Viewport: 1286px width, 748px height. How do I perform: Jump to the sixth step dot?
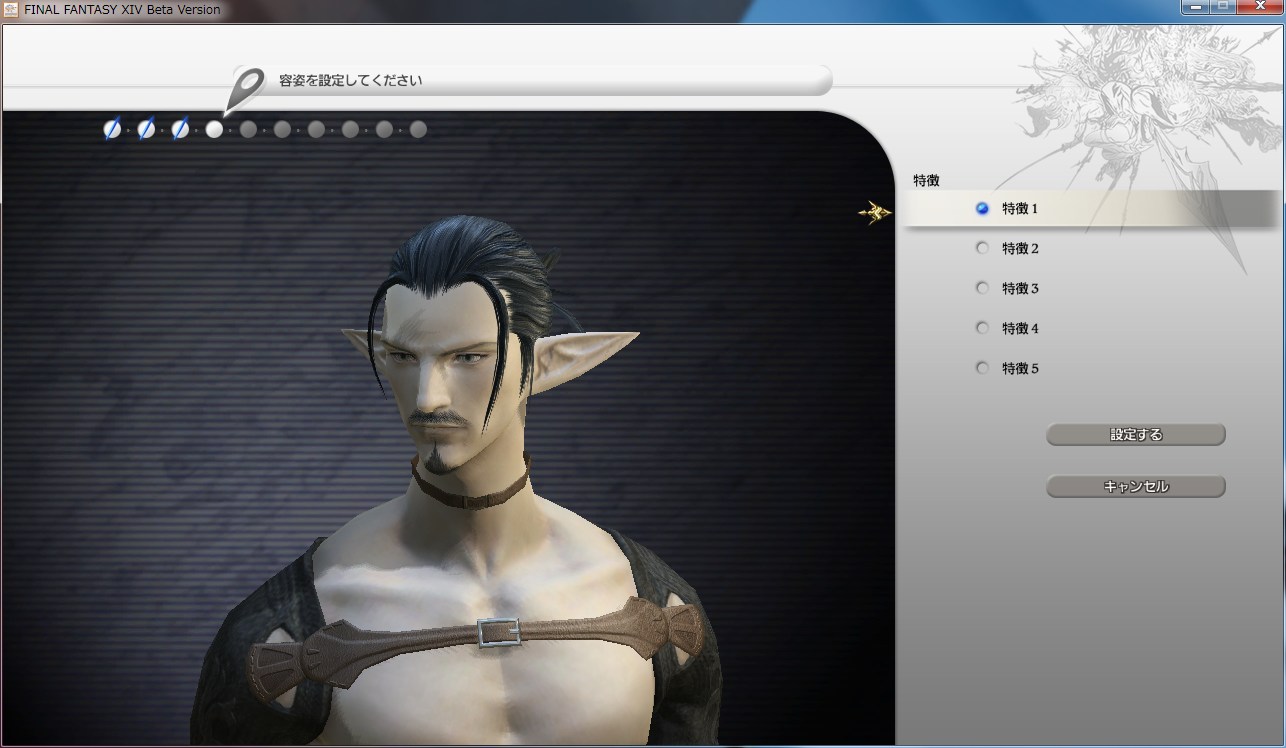[x=282, y=129]
